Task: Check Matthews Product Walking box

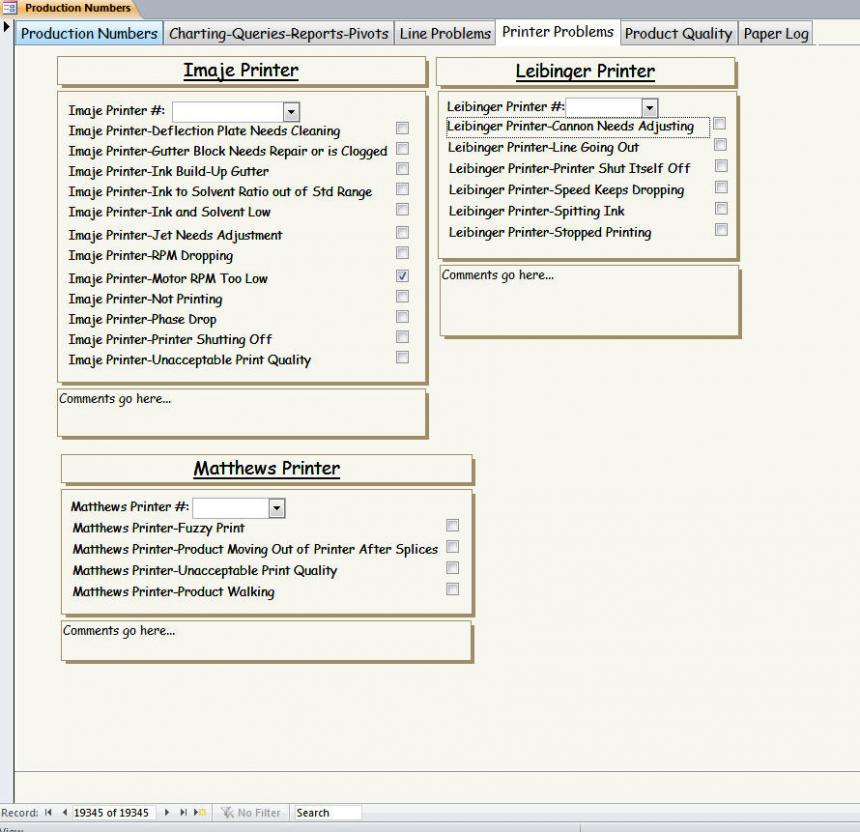Action: click(x=452, y=589)
